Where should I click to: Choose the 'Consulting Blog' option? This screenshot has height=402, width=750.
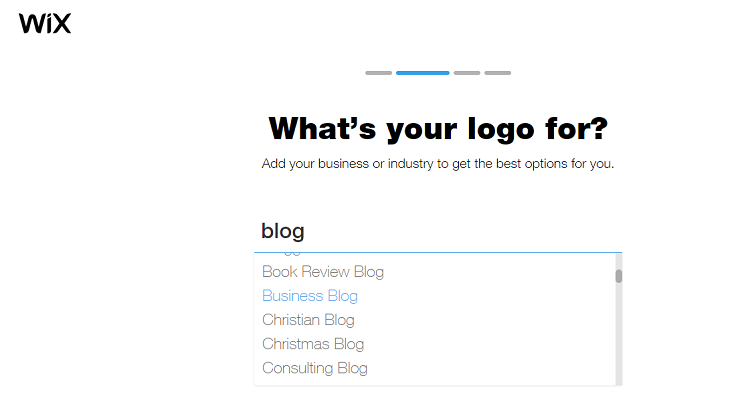click(315, 368)
